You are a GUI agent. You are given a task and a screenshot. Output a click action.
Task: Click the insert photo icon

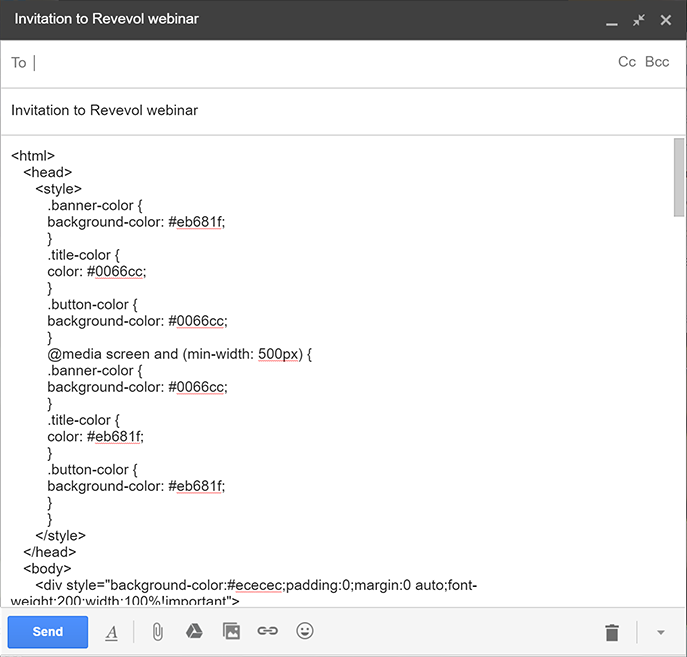(231, 631)
